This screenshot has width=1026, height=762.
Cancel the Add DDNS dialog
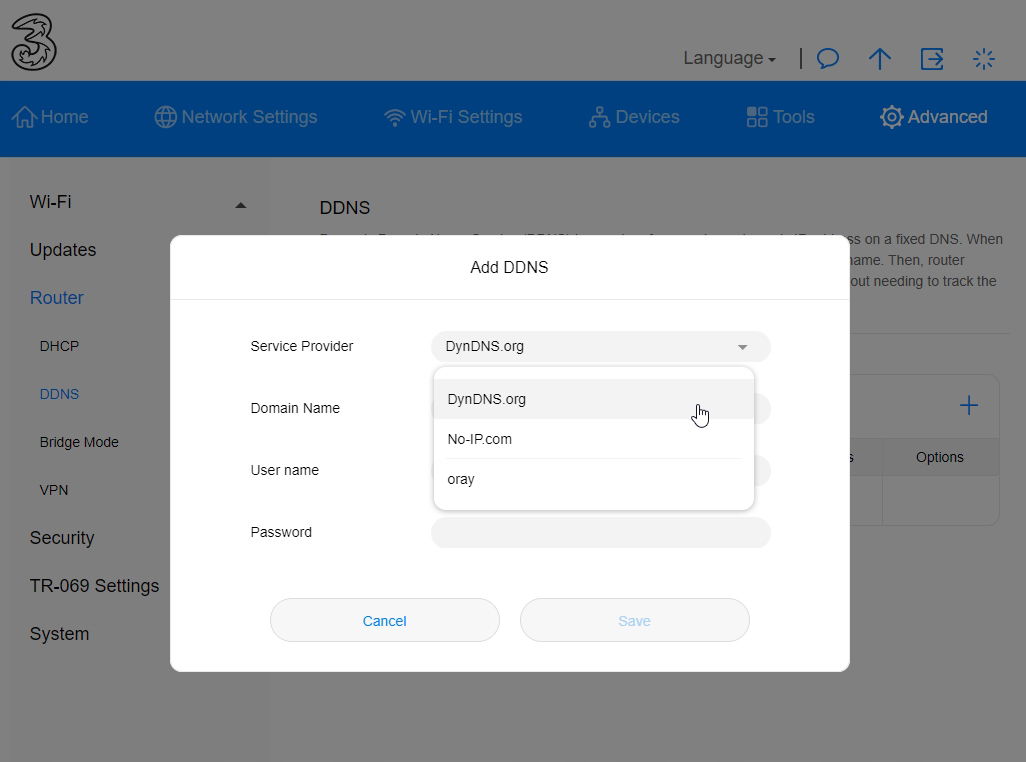click(385, 620)
